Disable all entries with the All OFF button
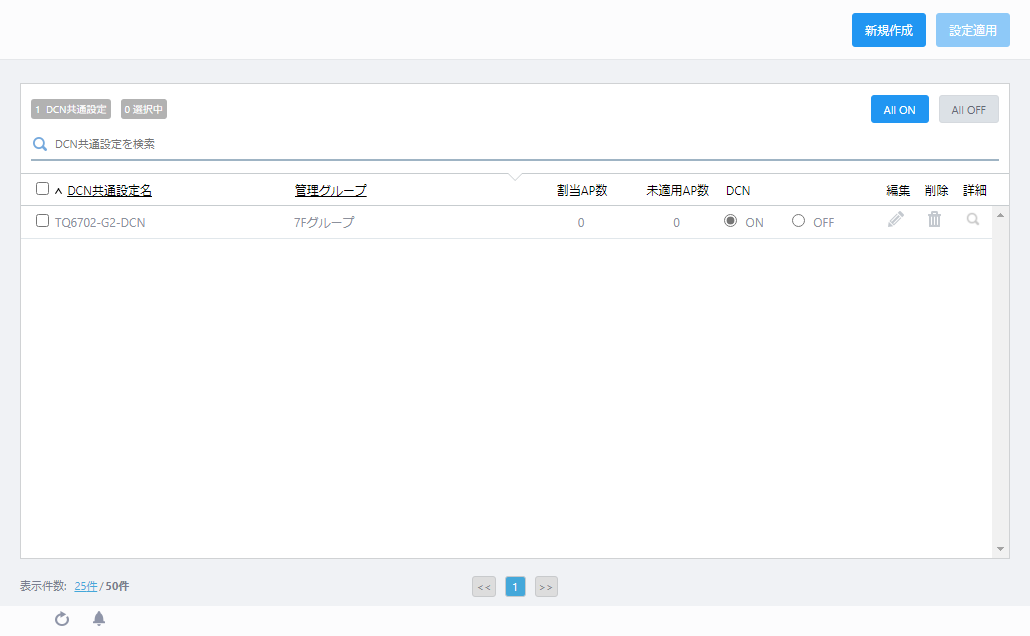1030x636 pixels. 968,109
